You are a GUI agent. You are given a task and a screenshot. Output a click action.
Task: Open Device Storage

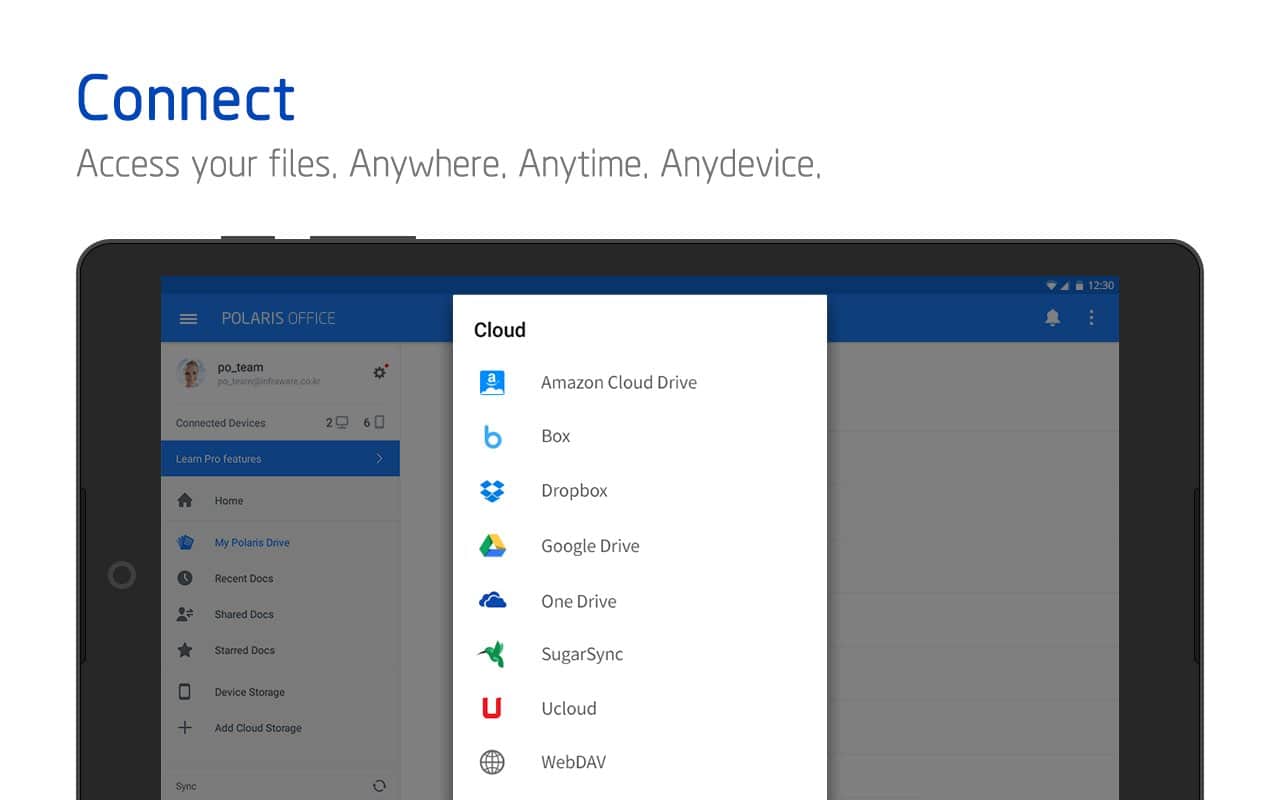pos(249,693)
